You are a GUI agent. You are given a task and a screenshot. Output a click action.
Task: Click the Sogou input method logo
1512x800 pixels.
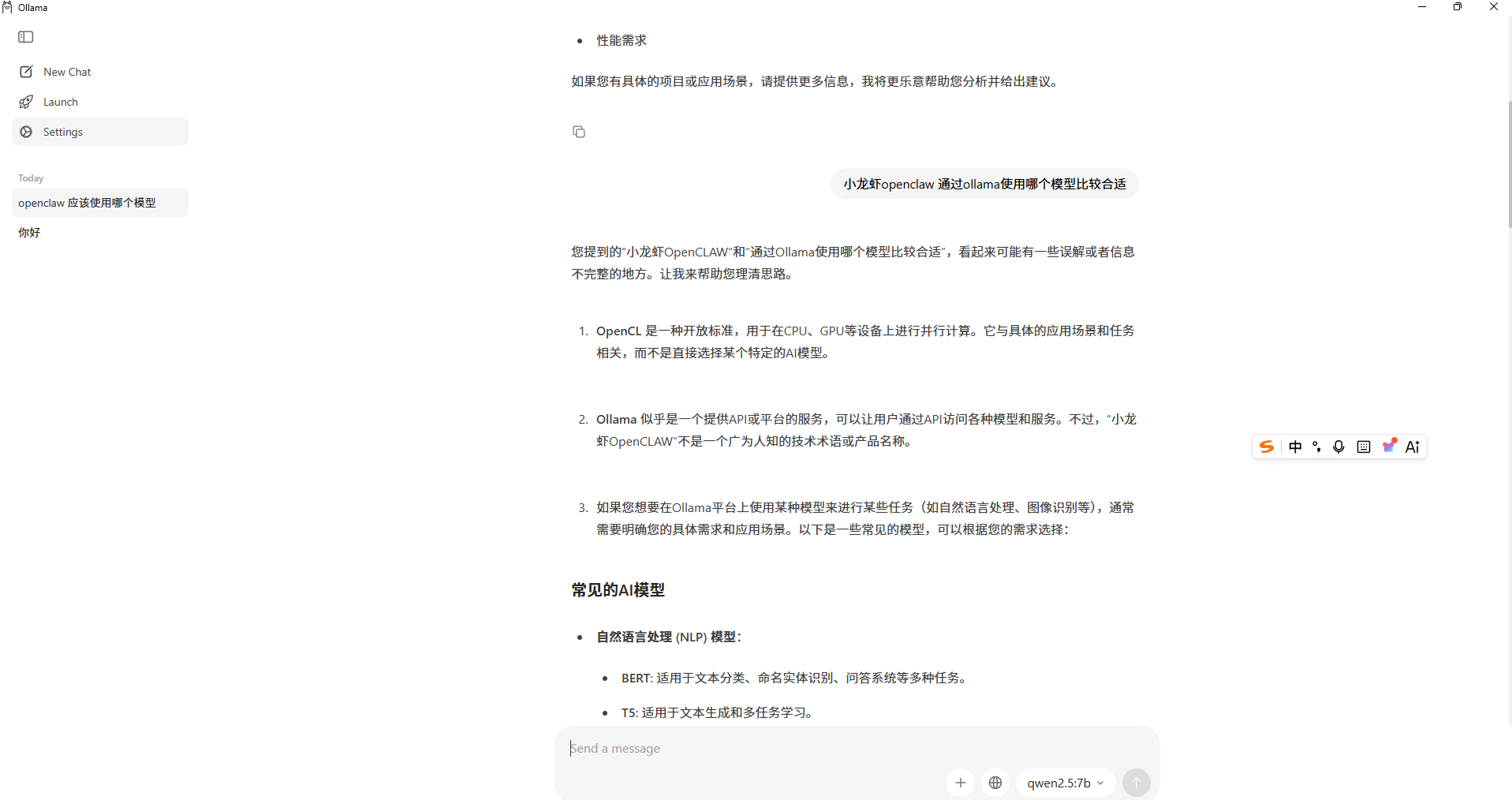coord(1267,447)
